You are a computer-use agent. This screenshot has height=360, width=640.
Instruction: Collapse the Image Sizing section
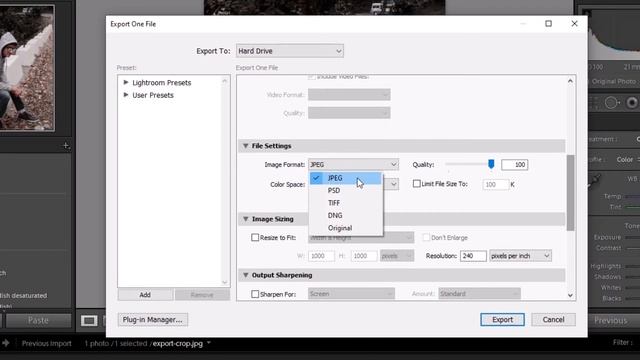point(246,219)
